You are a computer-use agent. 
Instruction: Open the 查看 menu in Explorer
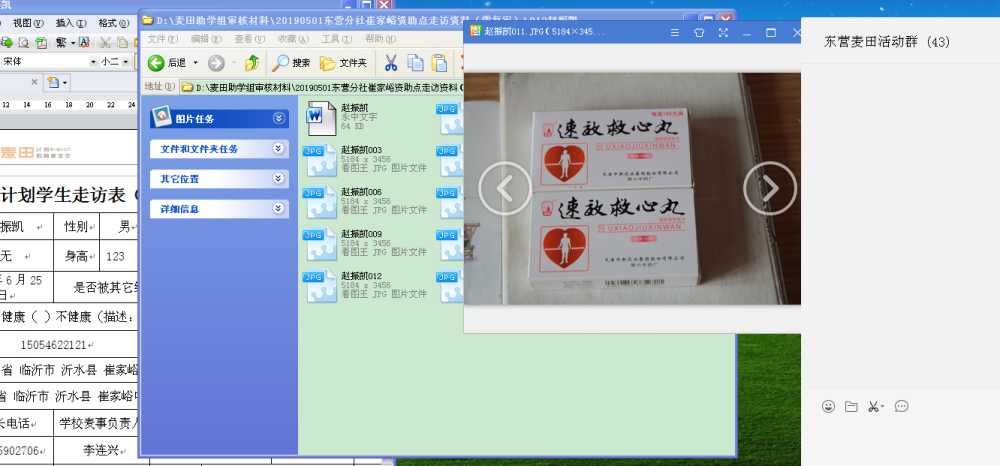(249, 39)
